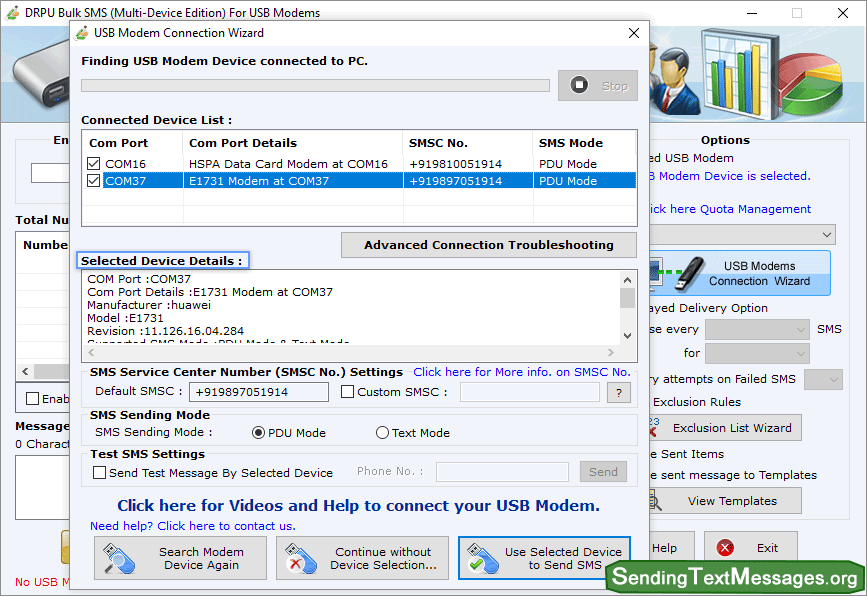Open the Quota Management link in main window
This screenshot has height=596, width=867.
[730, 209]
